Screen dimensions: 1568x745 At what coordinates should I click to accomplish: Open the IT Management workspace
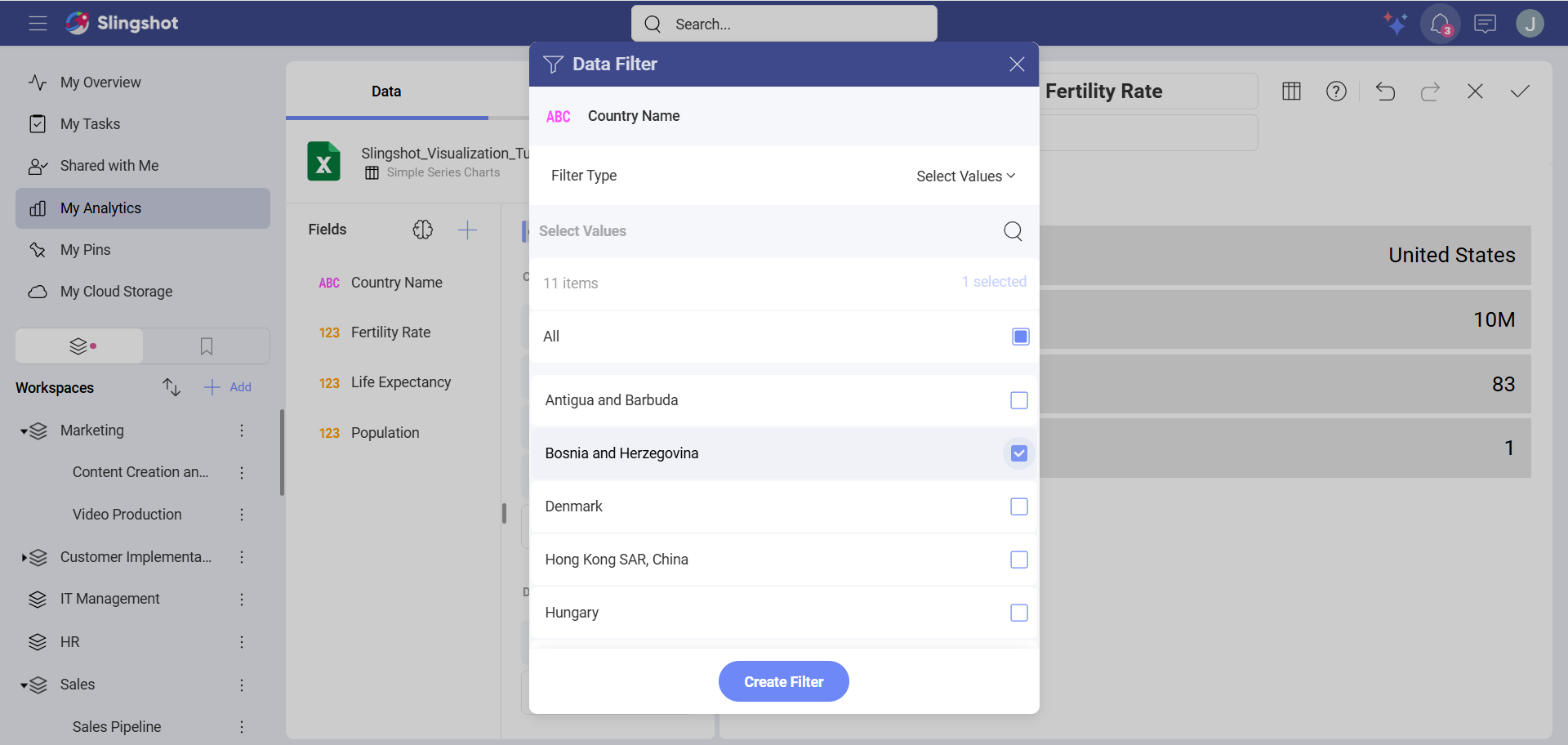point(110,599)
